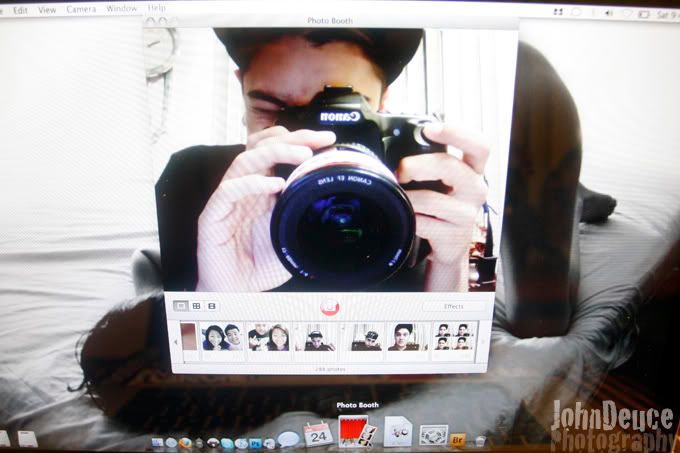Open the Trash in the Dock
The width and height of the screenshot is (680, 453).
coord(480,441)
